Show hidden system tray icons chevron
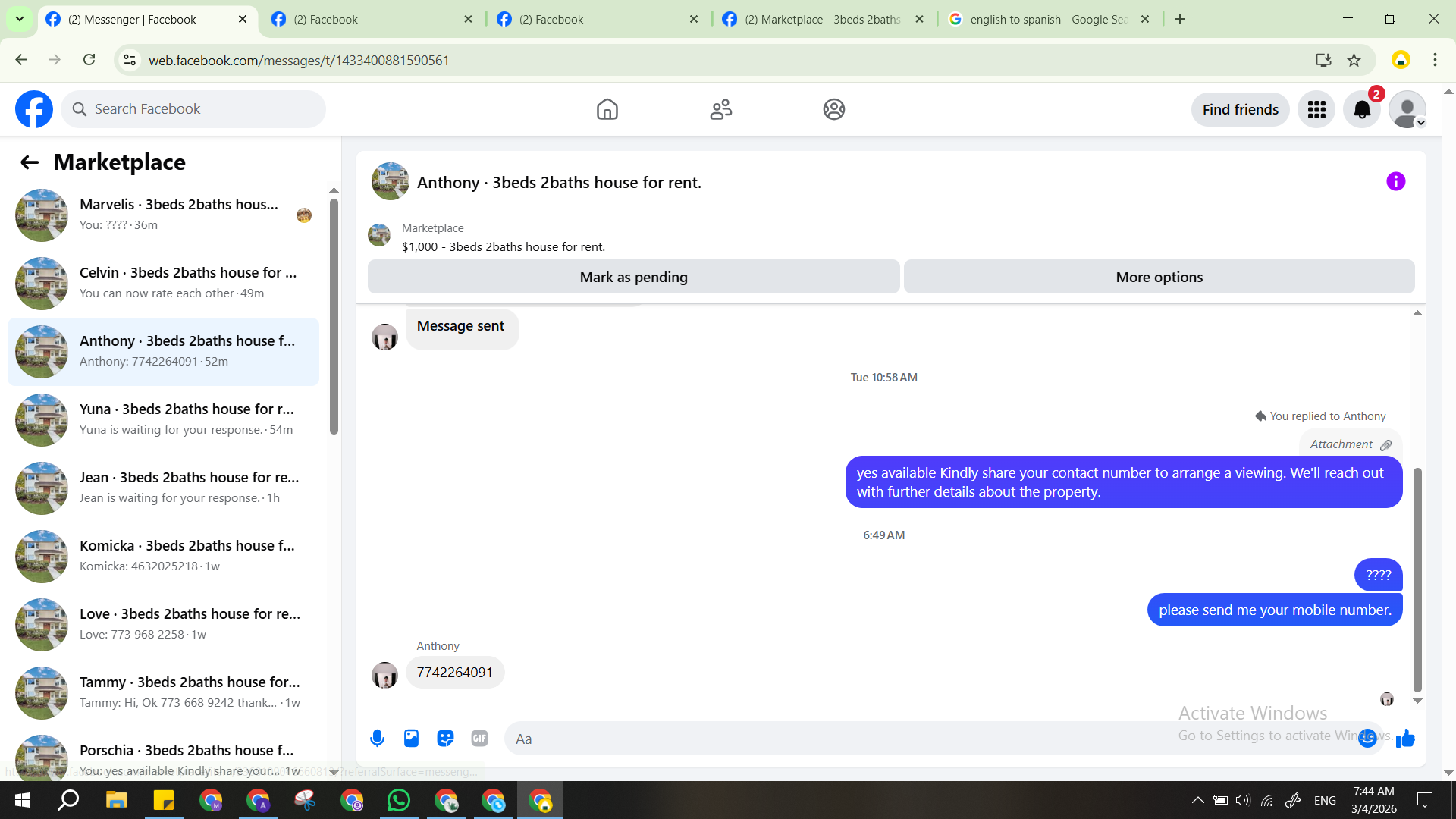Viewport: 1456px width, 819px height. click(x=1197, y=800)
